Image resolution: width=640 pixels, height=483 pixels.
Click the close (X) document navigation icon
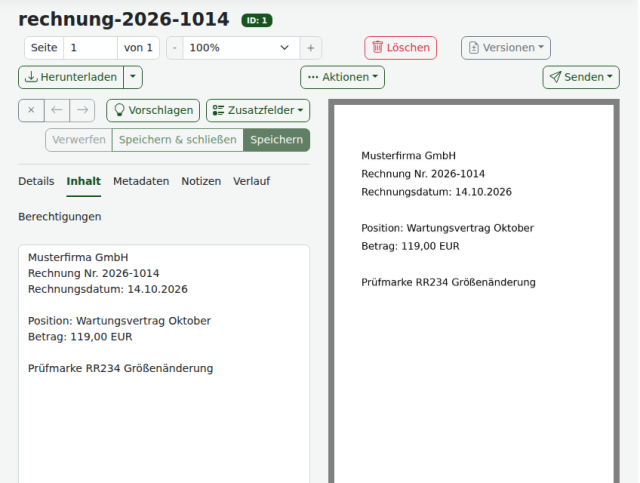(31, 110)
